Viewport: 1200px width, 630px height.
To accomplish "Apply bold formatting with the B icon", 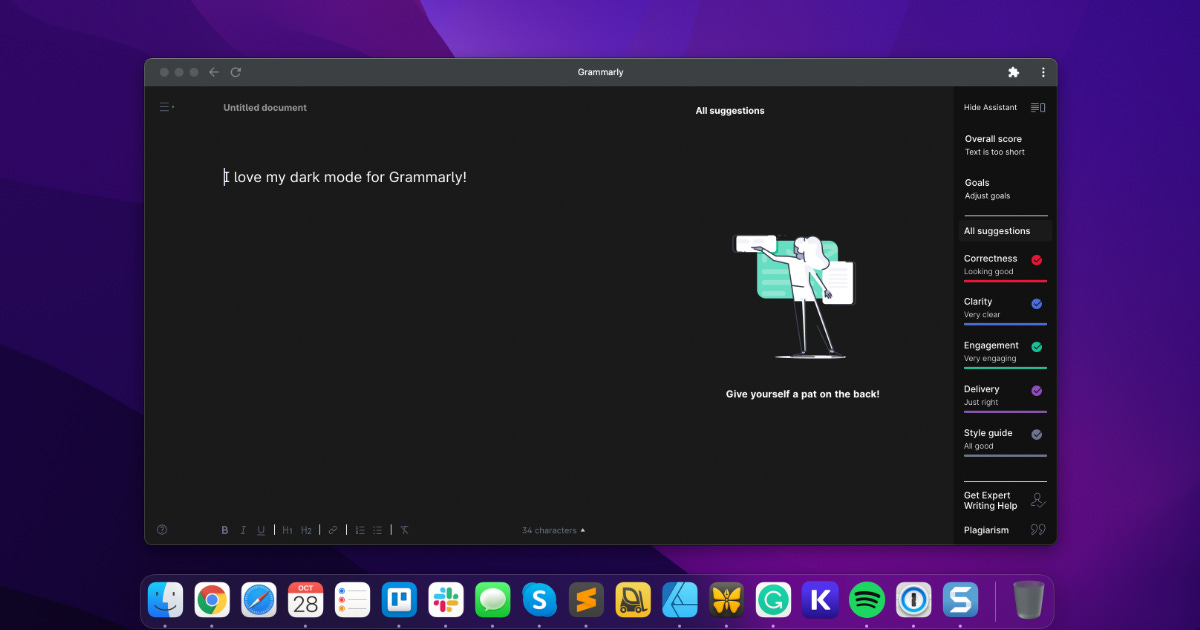I will pos(225,530).
